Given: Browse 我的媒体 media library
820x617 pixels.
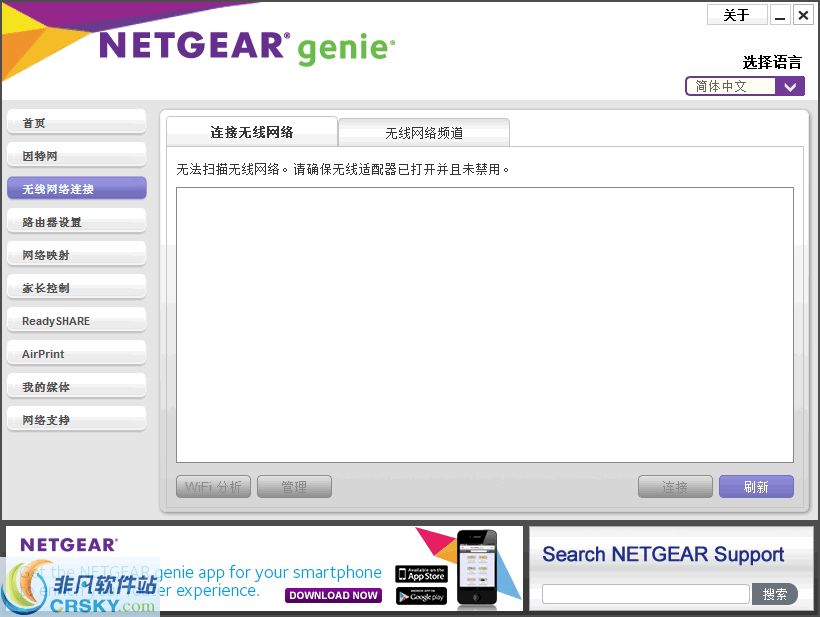Looking at the screenshot, I should (76, 386).
